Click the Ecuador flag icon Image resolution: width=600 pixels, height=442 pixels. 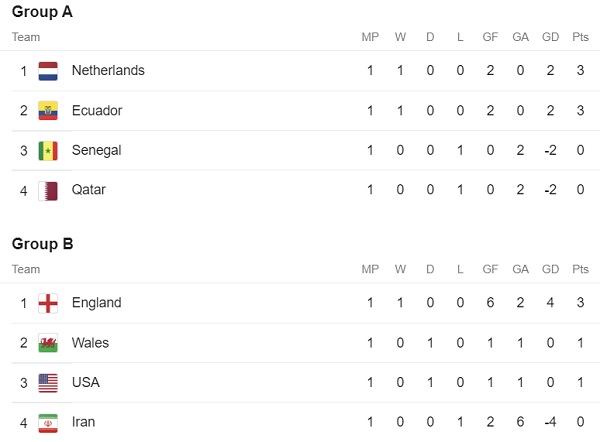pyautogui.click(x=48, y=111)
